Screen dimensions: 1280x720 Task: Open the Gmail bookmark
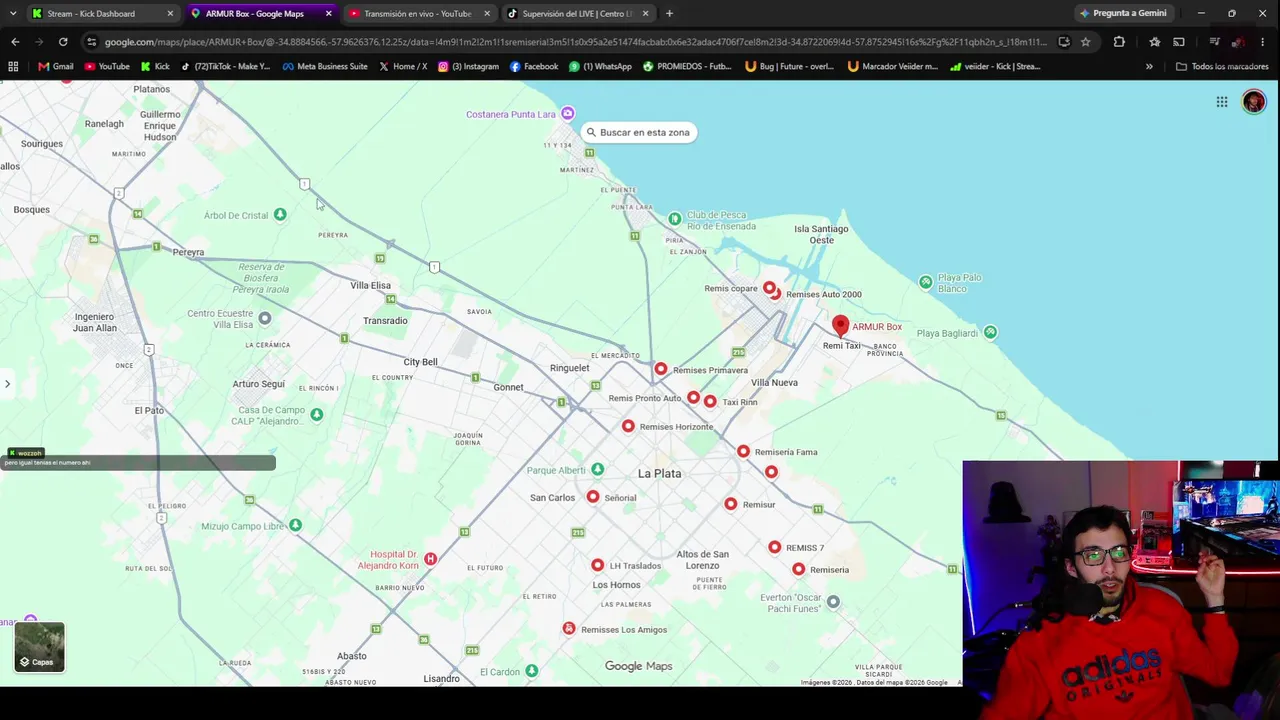[x=56, y=67]
